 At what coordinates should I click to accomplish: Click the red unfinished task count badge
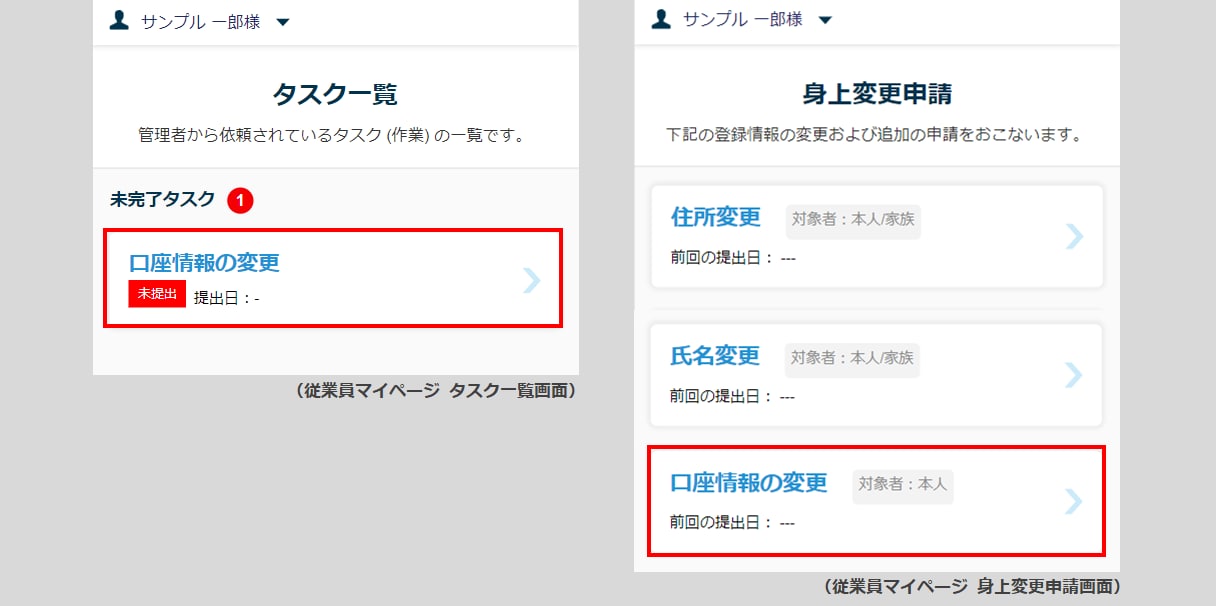(x=240, y=201)
